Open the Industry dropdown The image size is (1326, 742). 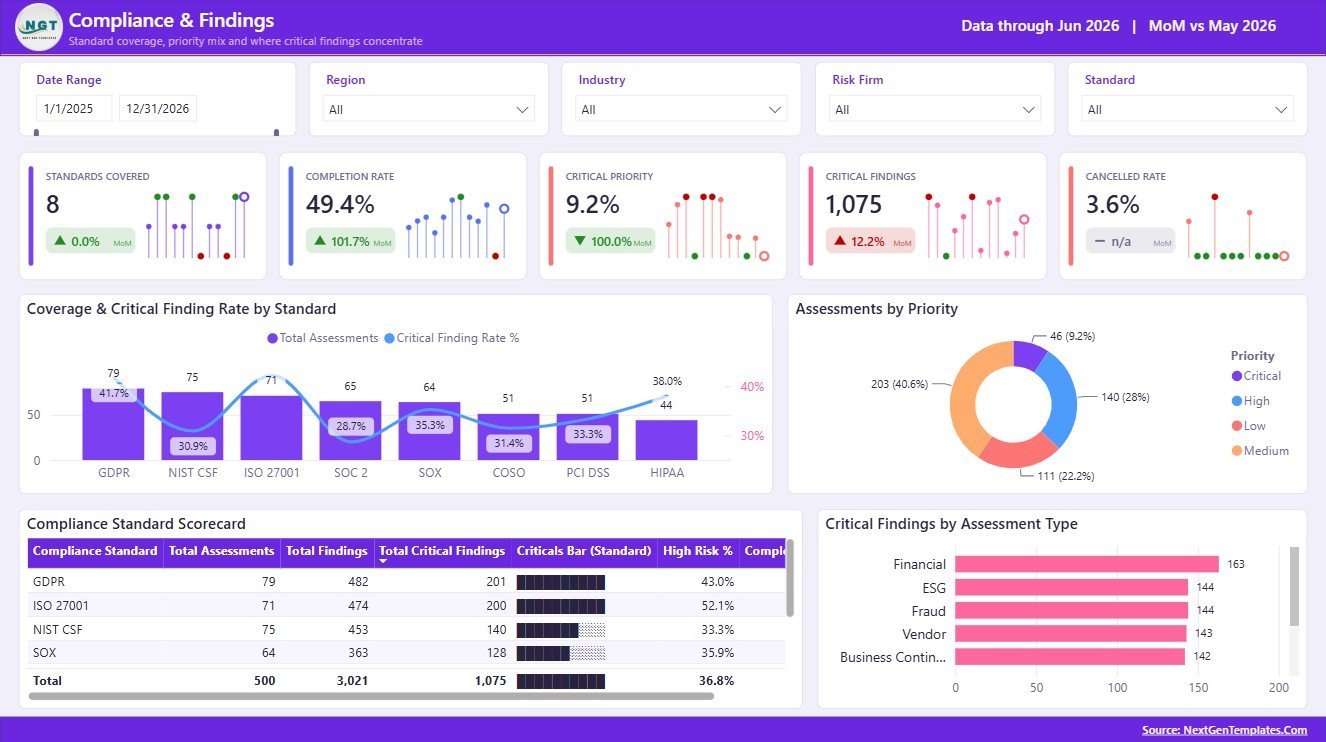pos(682,109)
